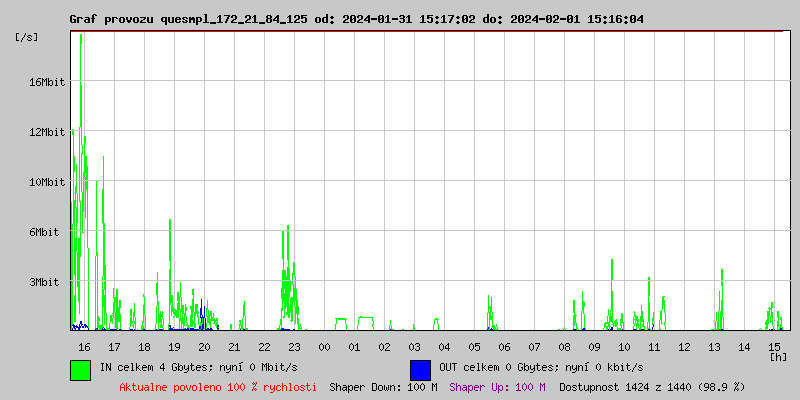Image resolution: width=800 pixels, height=400 pixels.
Task: Click the green IN legend swatch
Action: (80, 369)
